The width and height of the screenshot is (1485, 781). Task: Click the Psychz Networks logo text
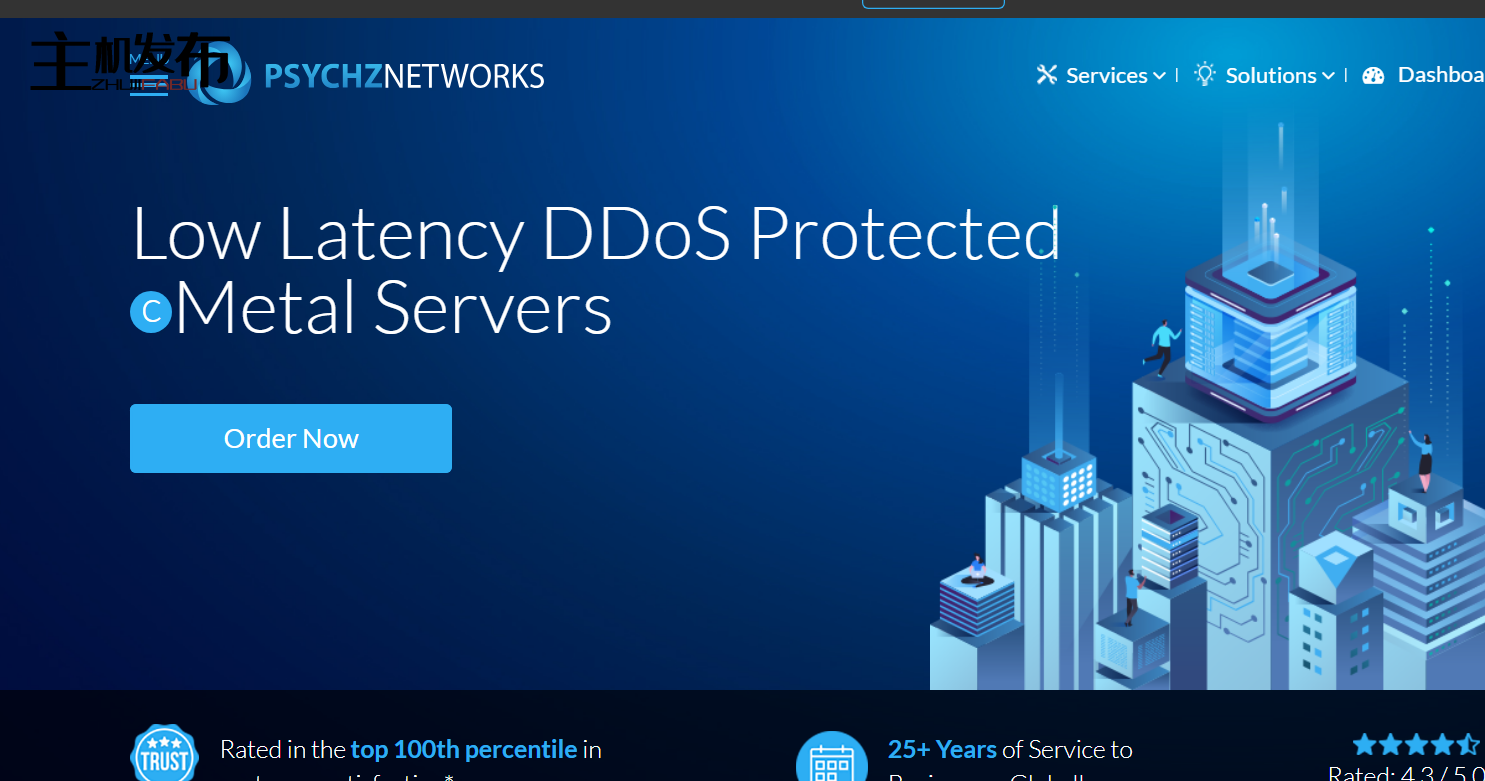(404, 76)
